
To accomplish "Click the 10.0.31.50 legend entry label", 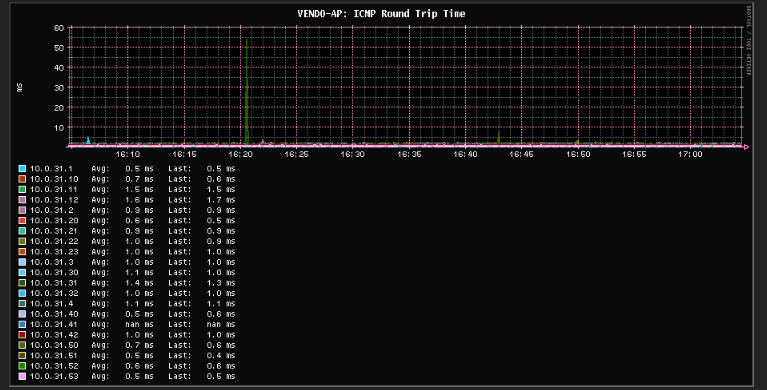I will 54,345.
